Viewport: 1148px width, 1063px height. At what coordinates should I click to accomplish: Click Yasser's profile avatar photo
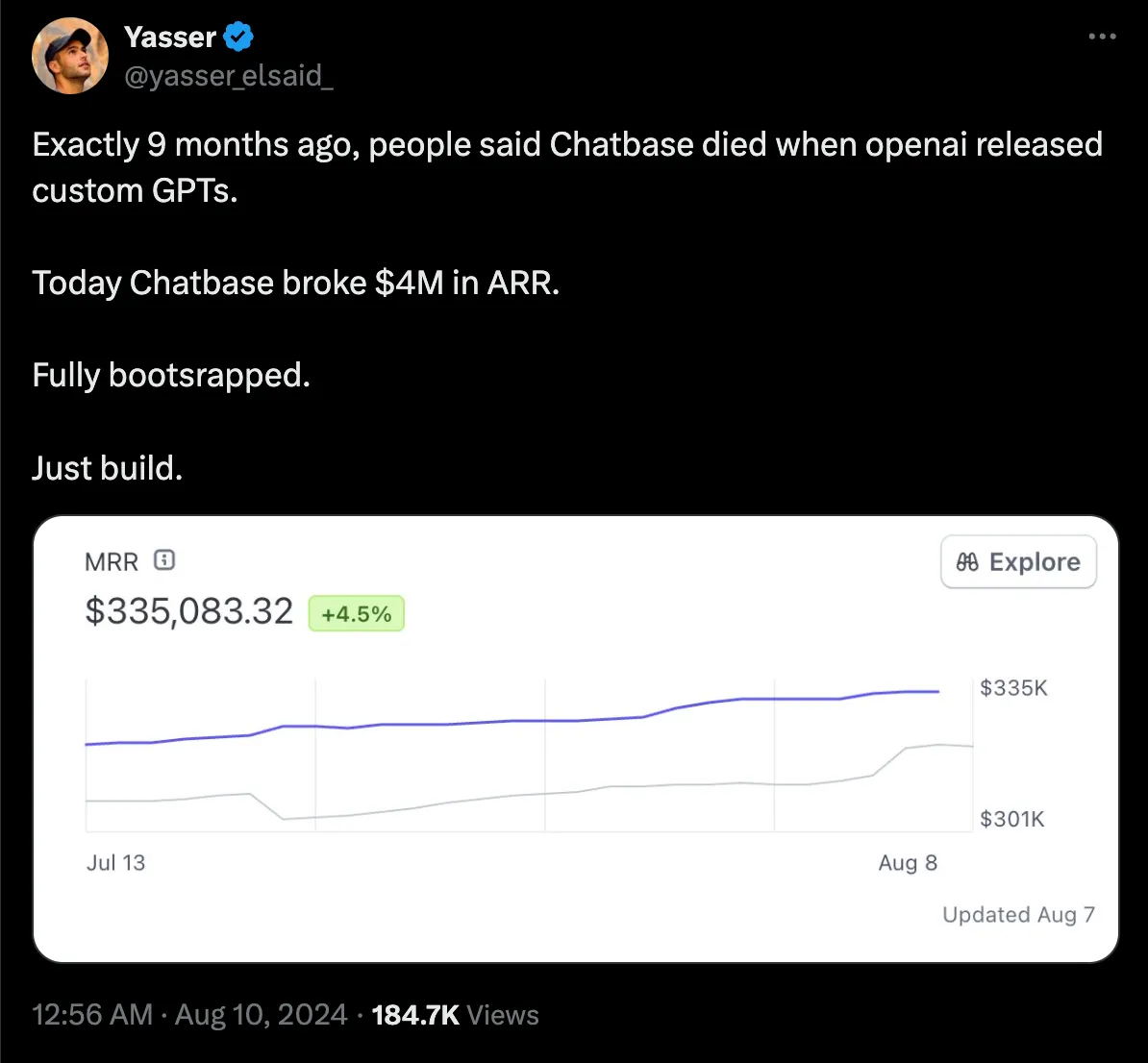(x=70, y=56)
